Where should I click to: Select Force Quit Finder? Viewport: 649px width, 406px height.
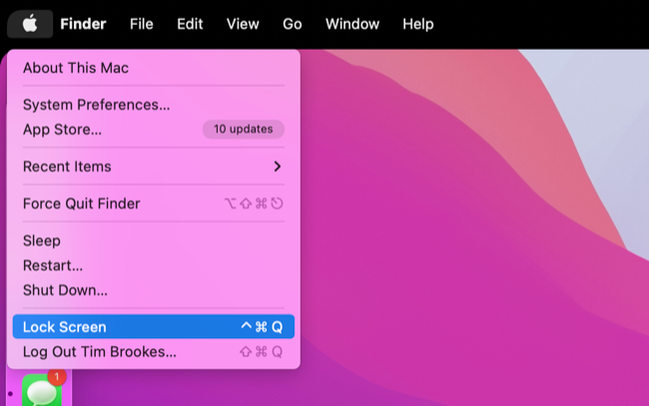pyautogui.click(x=154, y=204)
